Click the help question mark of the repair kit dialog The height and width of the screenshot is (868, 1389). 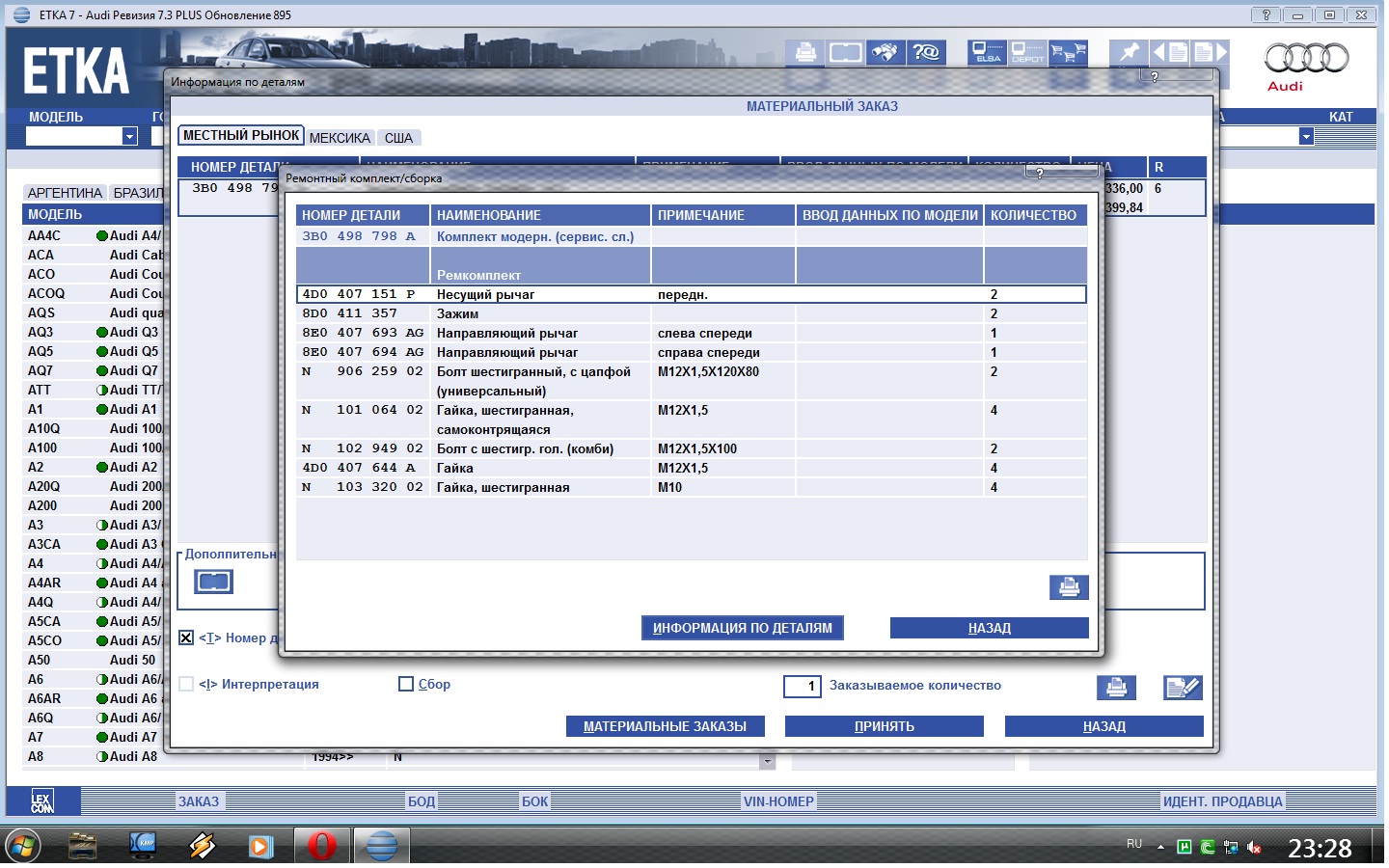point(1039,174)
